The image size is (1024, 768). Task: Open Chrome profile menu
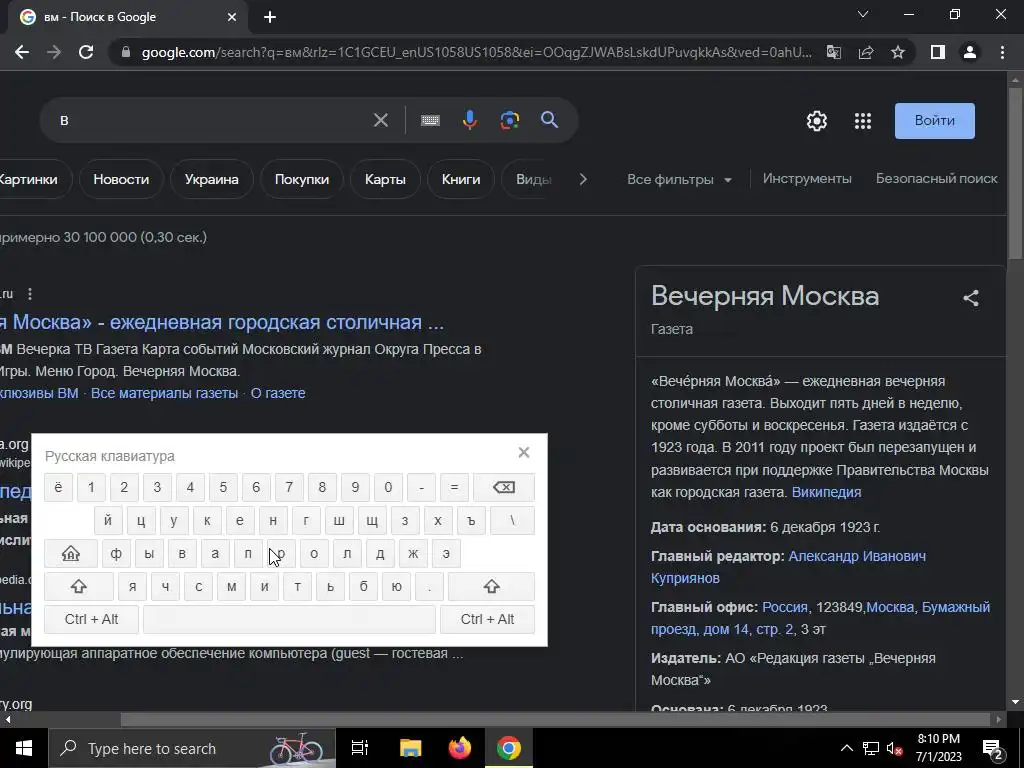[x=970, y=52]
